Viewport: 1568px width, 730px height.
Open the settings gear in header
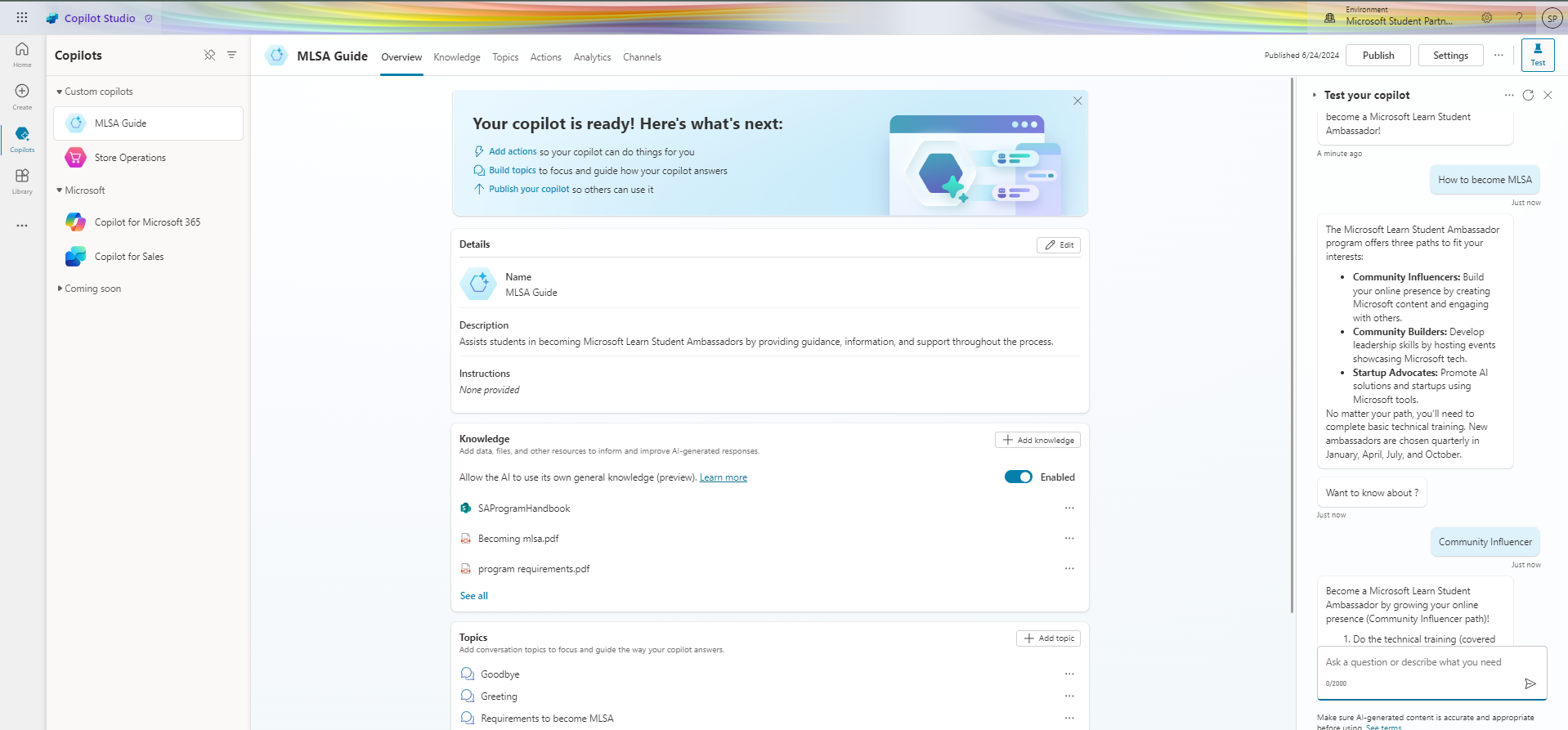1486,18
